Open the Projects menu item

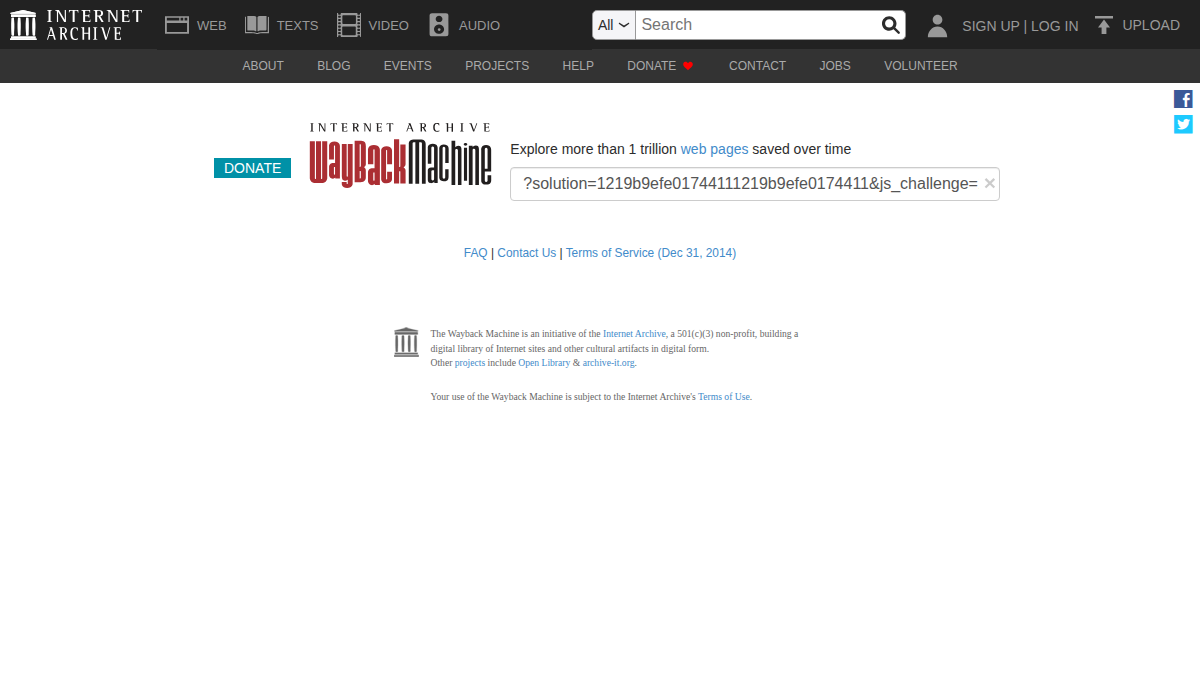(497, 66)
